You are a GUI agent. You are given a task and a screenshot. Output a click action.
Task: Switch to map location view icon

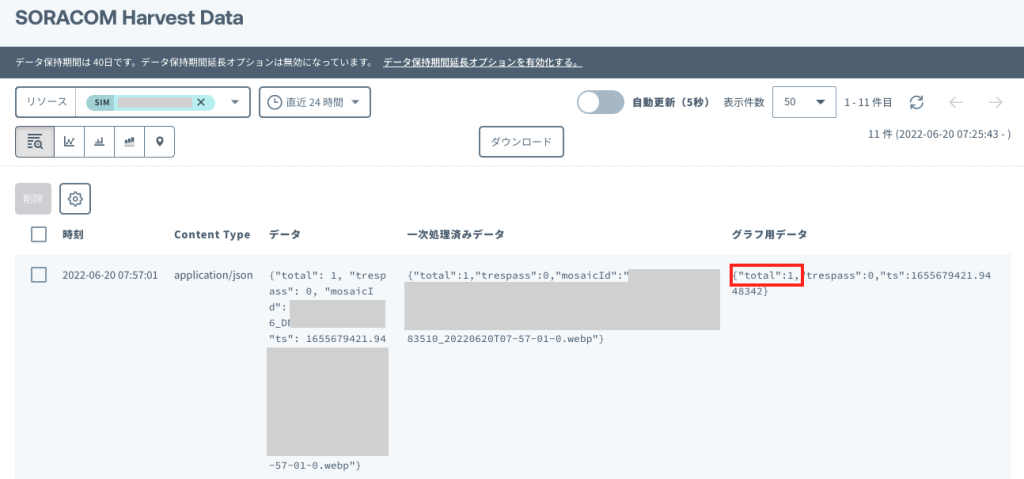[159, 142]
